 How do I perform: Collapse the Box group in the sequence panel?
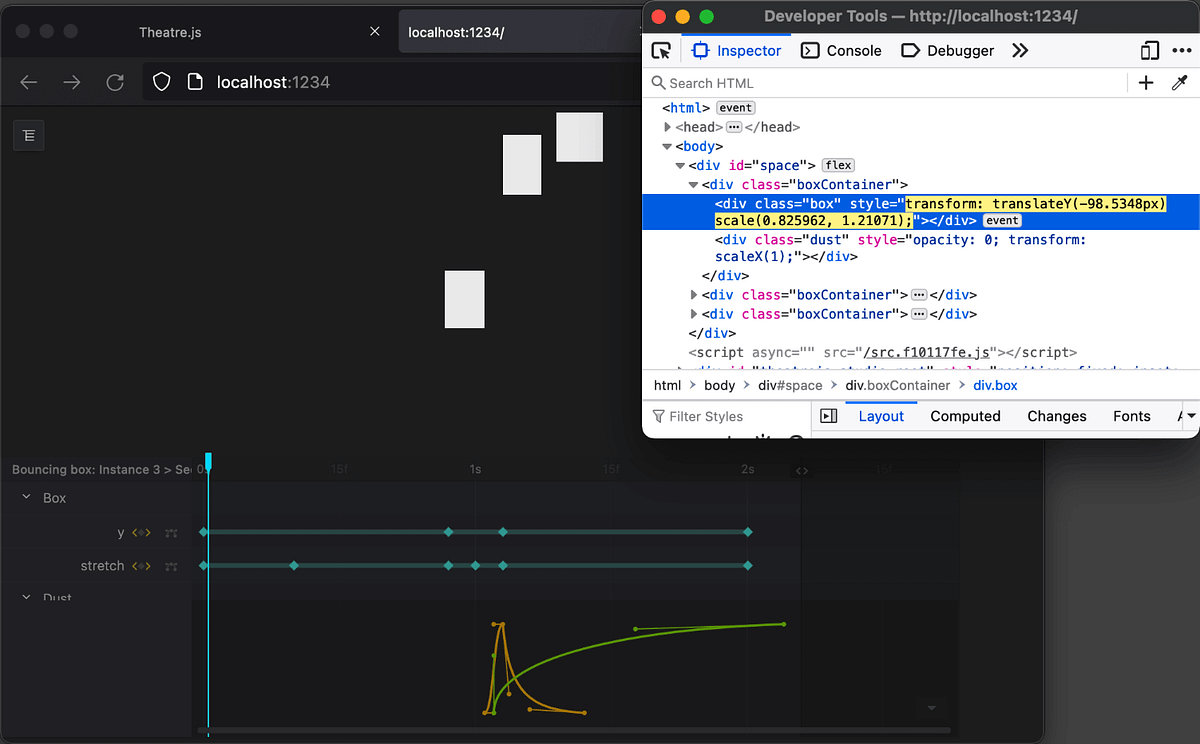[x=26, y=497]
